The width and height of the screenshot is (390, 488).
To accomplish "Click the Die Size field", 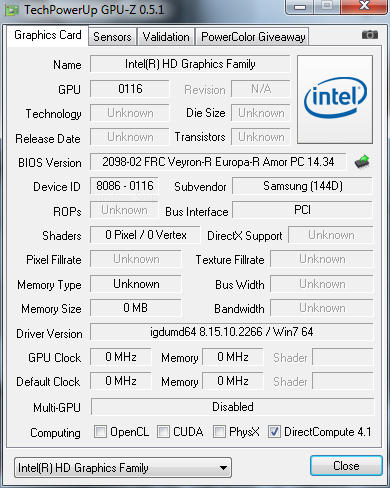I will 261,113.
